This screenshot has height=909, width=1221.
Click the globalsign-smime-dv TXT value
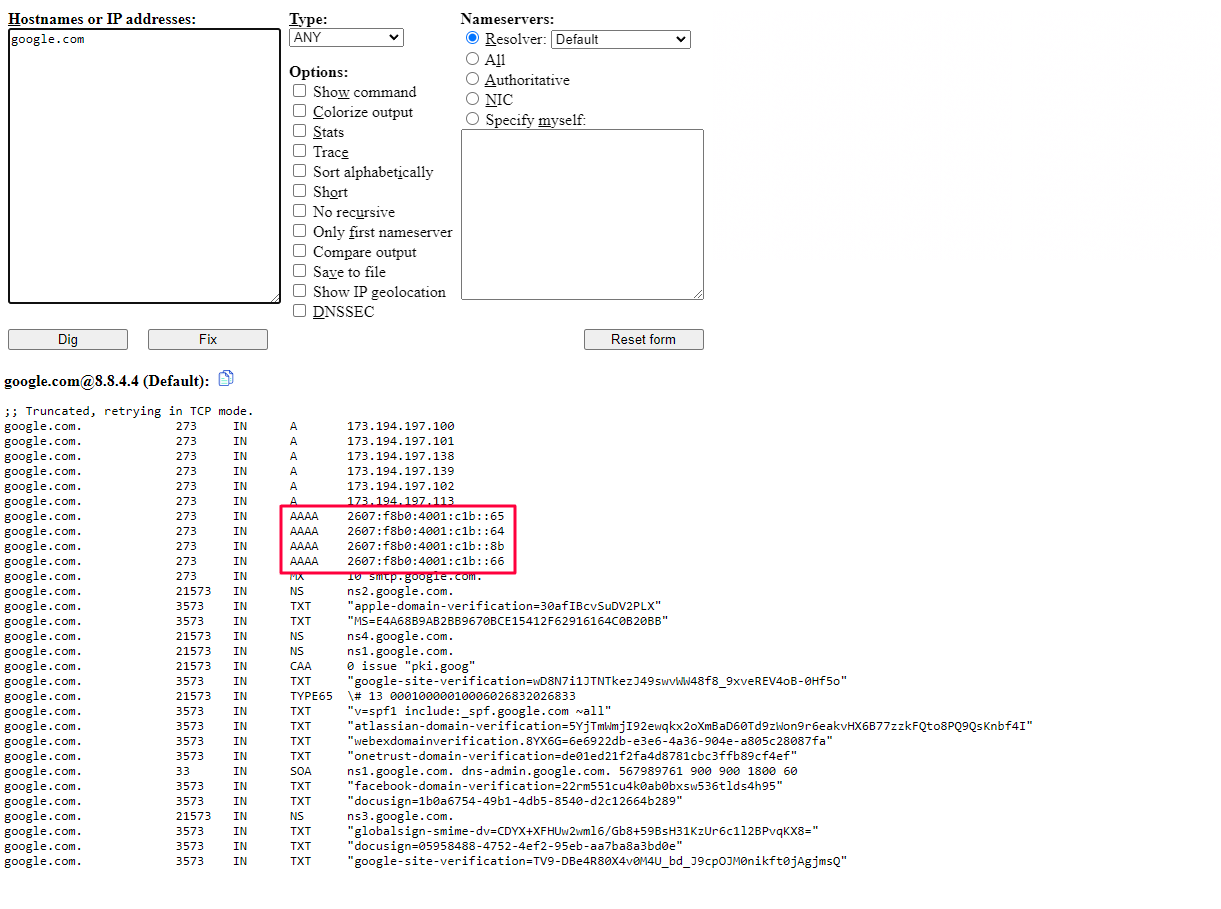[x=583, y=831]
